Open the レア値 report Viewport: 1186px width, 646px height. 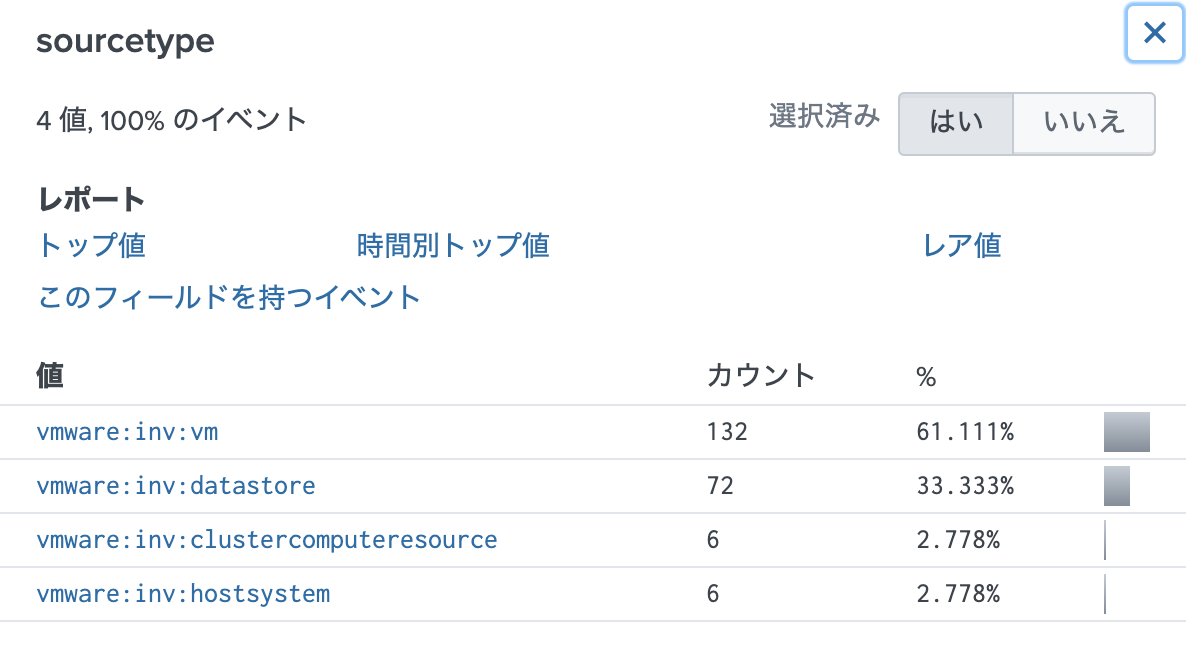click(962, 245)
